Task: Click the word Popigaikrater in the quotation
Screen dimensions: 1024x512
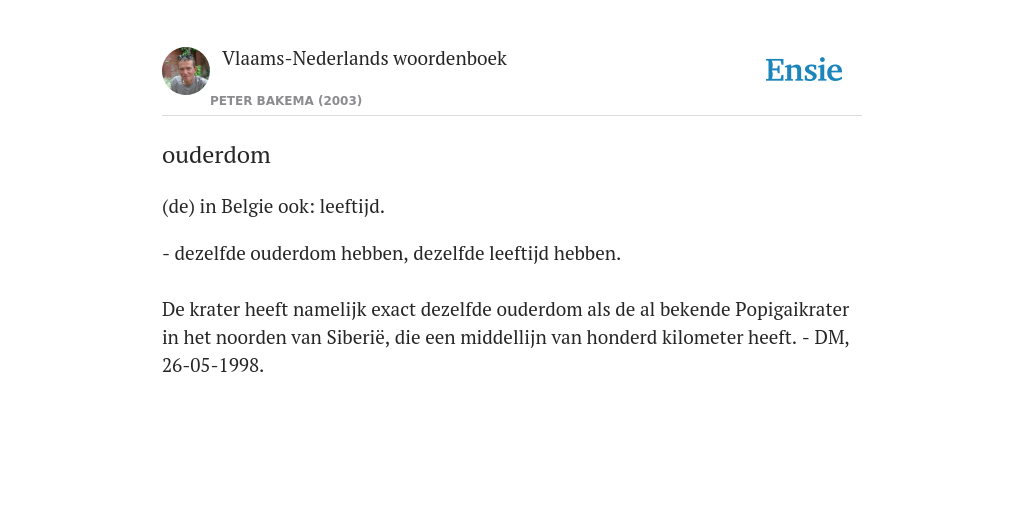Action: tap(792, 310)
